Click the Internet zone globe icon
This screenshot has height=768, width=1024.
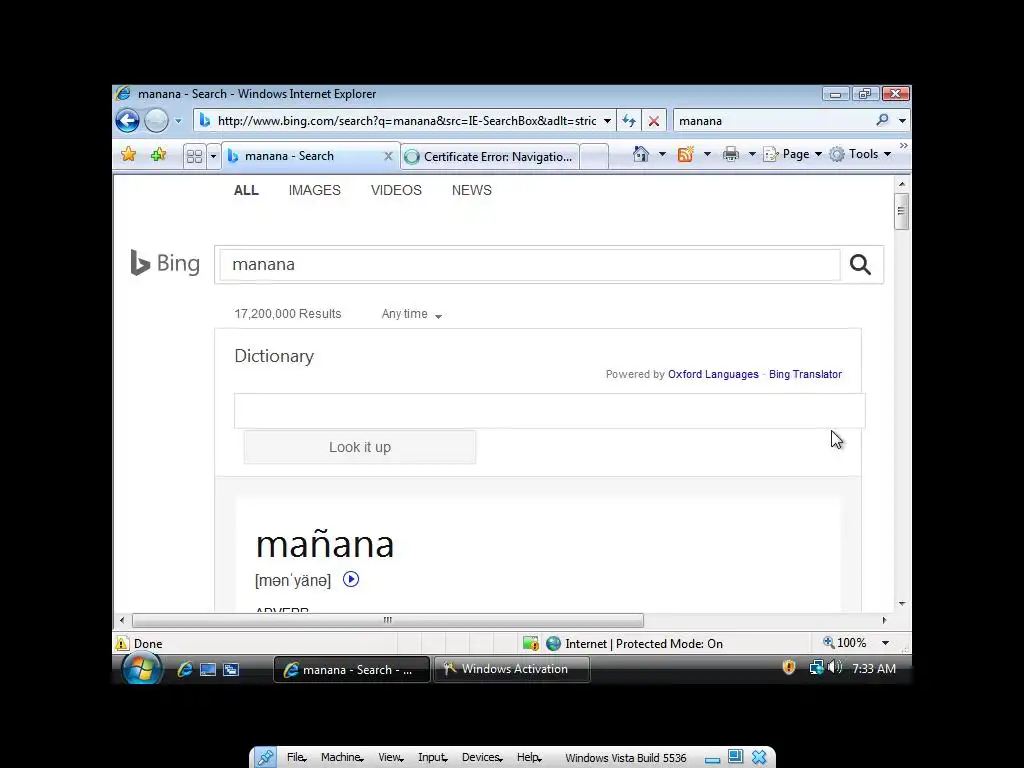(x=553, y=643)
